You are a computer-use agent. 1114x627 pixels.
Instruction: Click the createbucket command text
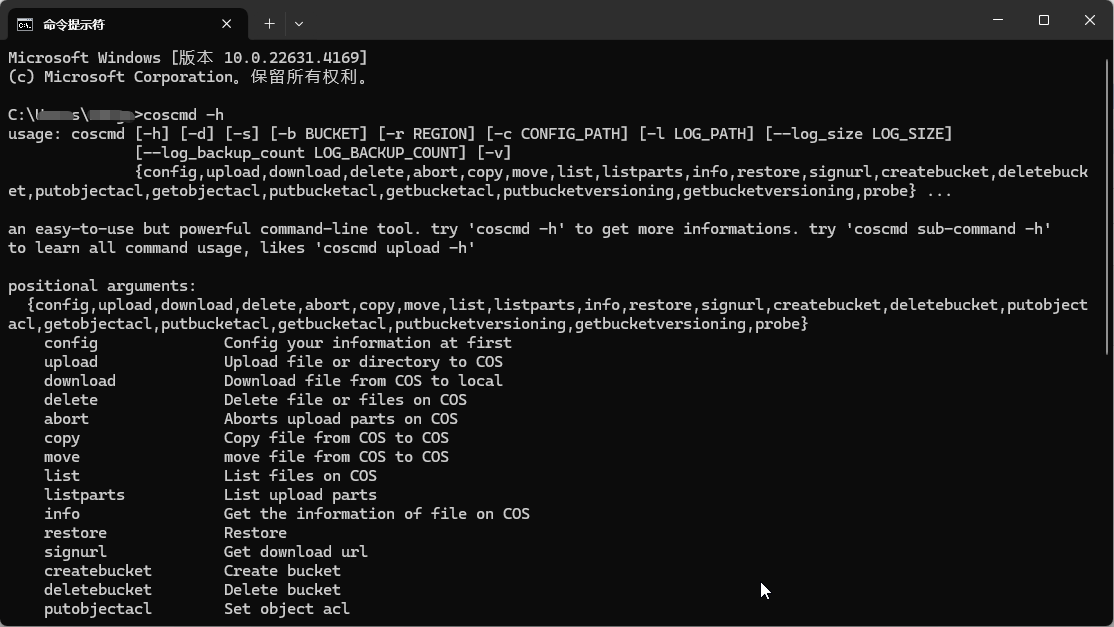point(97,570)
